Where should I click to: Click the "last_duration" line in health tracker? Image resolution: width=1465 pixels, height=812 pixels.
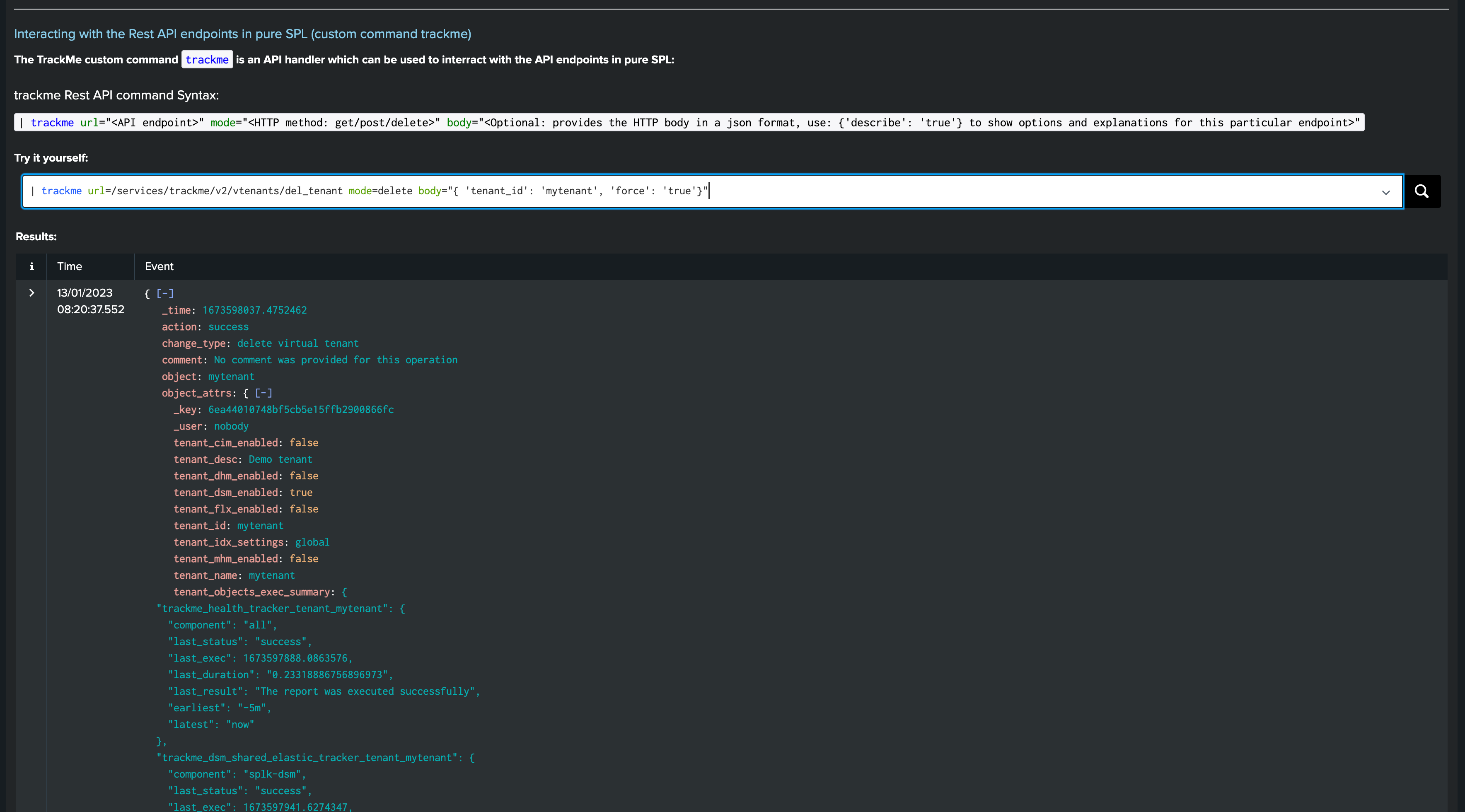point(281,675)
